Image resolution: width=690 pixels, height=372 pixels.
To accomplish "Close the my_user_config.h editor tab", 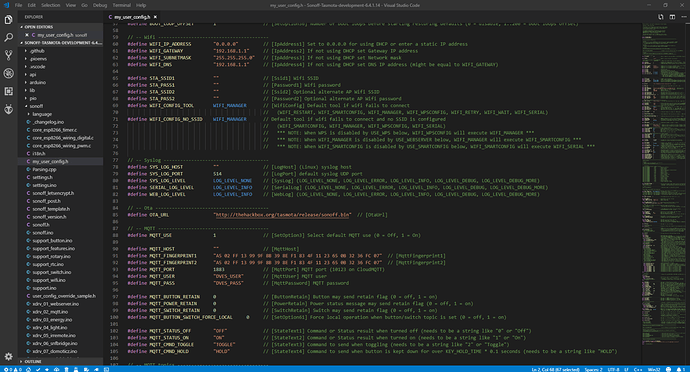I will (155, 17).
